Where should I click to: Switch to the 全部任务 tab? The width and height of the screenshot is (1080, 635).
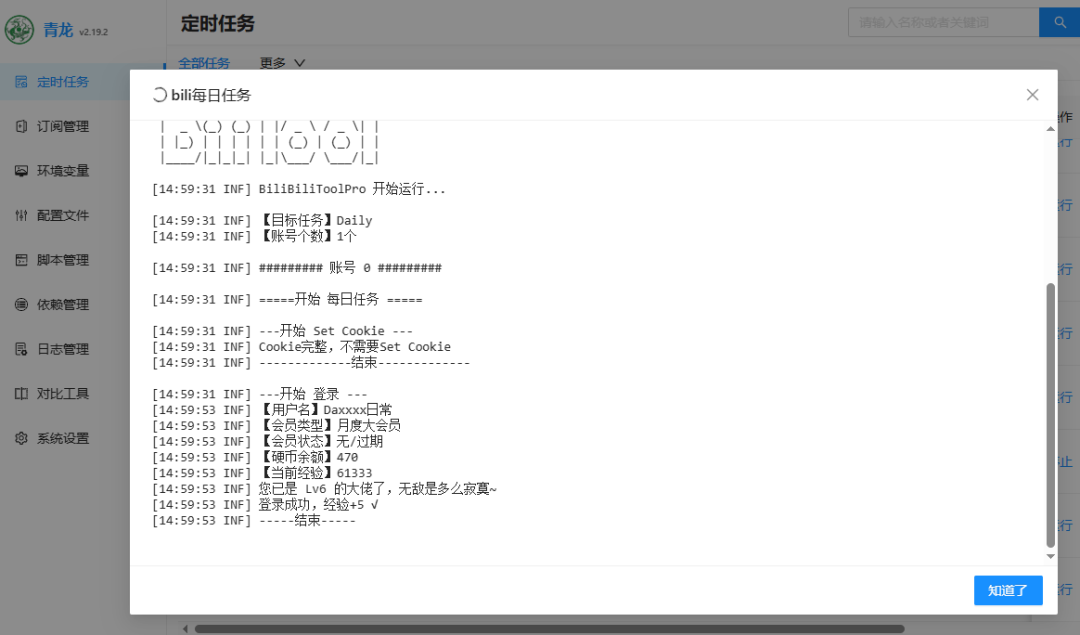(204, 62)
